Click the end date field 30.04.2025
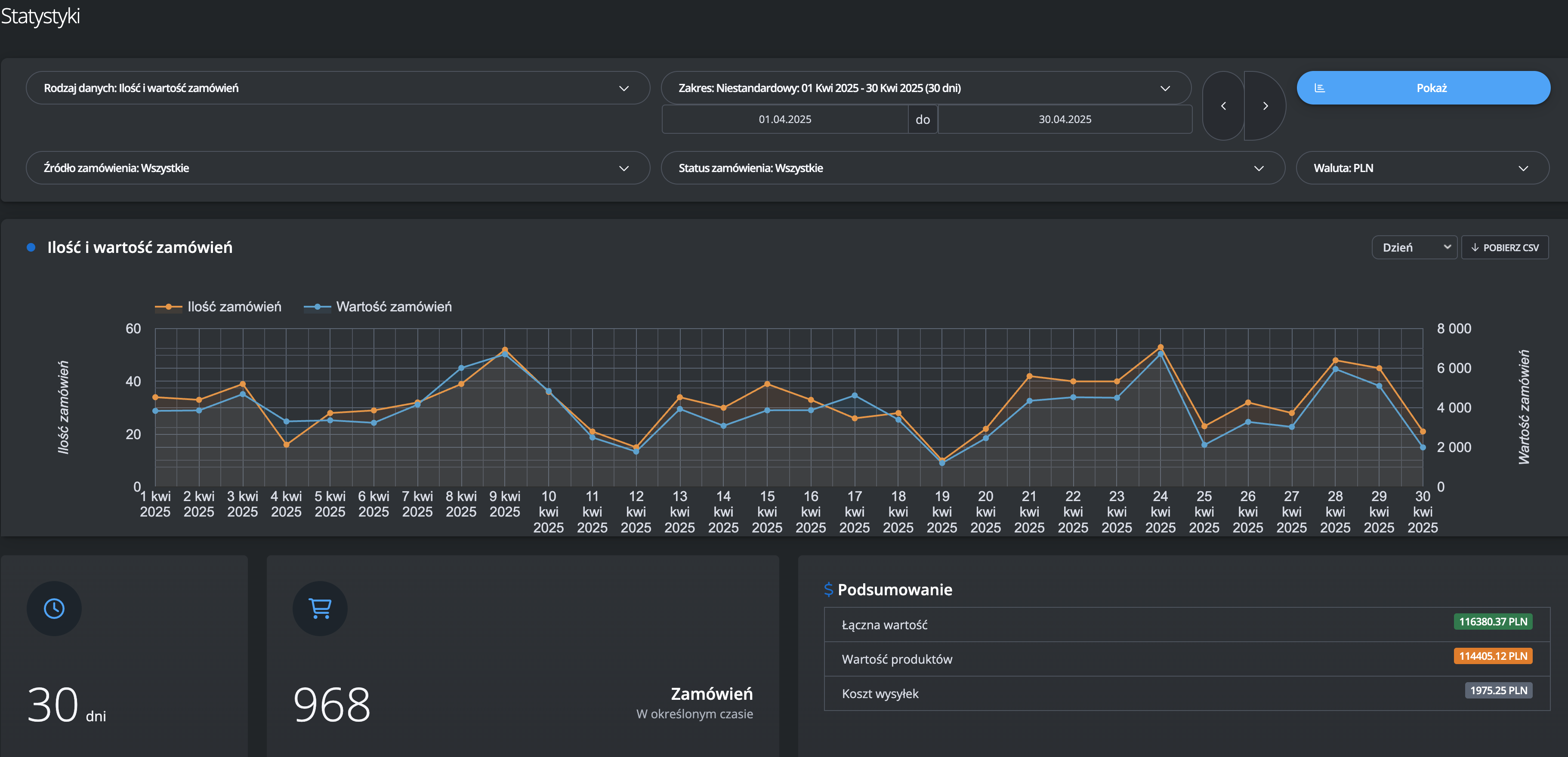This screenshot has width=1568, height=757. point(1065,119)
